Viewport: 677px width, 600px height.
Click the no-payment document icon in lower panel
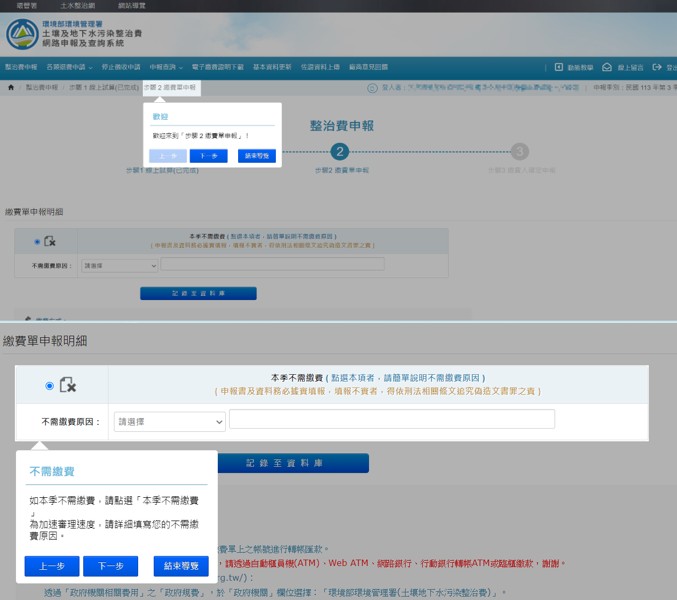(67, 385)
